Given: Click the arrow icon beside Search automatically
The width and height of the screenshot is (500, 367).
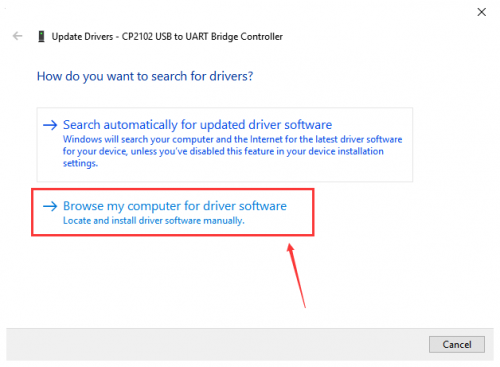Looking at the screenshot, I should click(50, 125).
